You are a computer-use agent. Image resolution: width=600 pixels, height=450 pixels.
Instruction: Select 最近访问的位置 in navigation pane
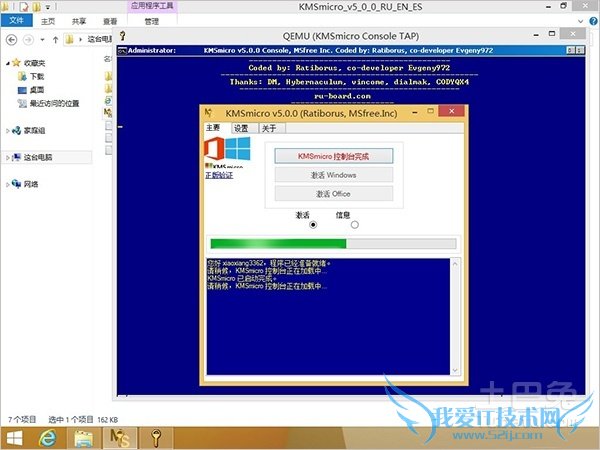[54, 103]
